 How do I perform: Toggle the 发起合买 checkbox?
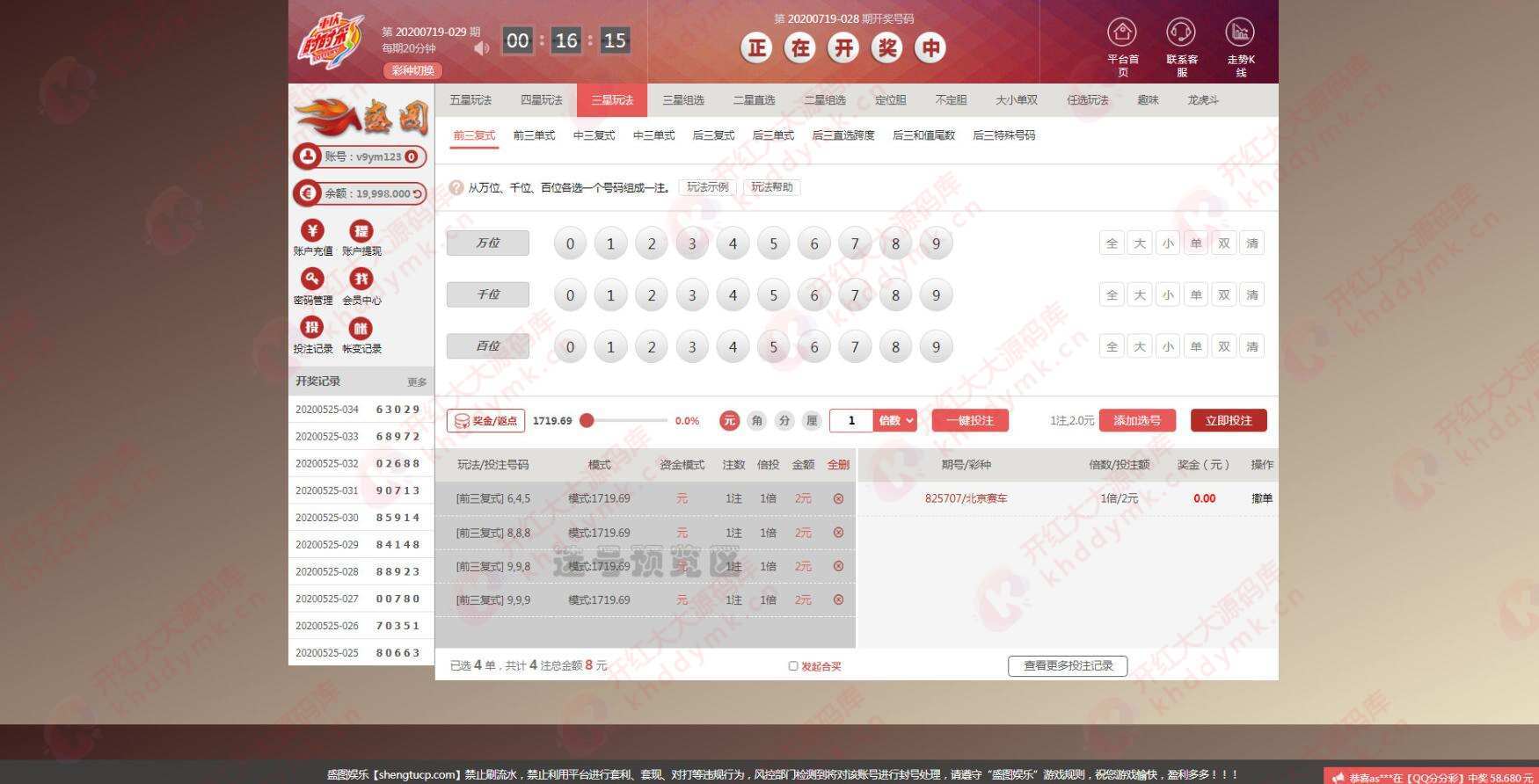(793, 666)
